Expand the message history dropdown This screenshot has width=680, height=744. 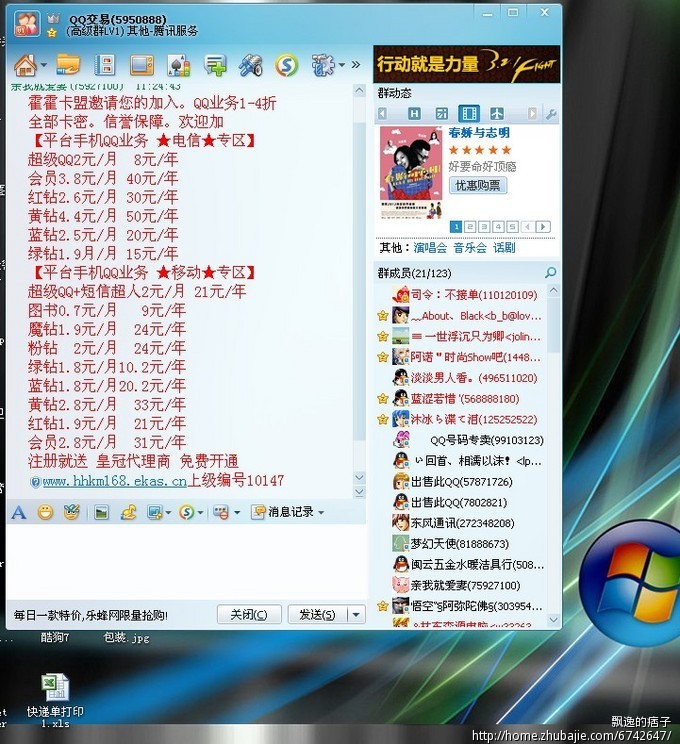pos(321,512)
